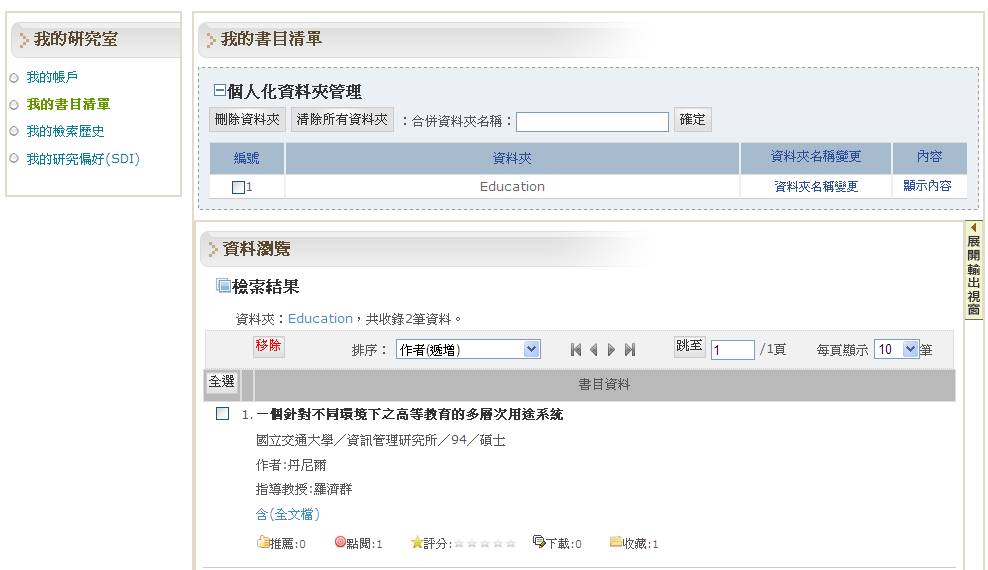Click the 收藏 folder icon
Screen dimensions: 988x570
(616, 543)
